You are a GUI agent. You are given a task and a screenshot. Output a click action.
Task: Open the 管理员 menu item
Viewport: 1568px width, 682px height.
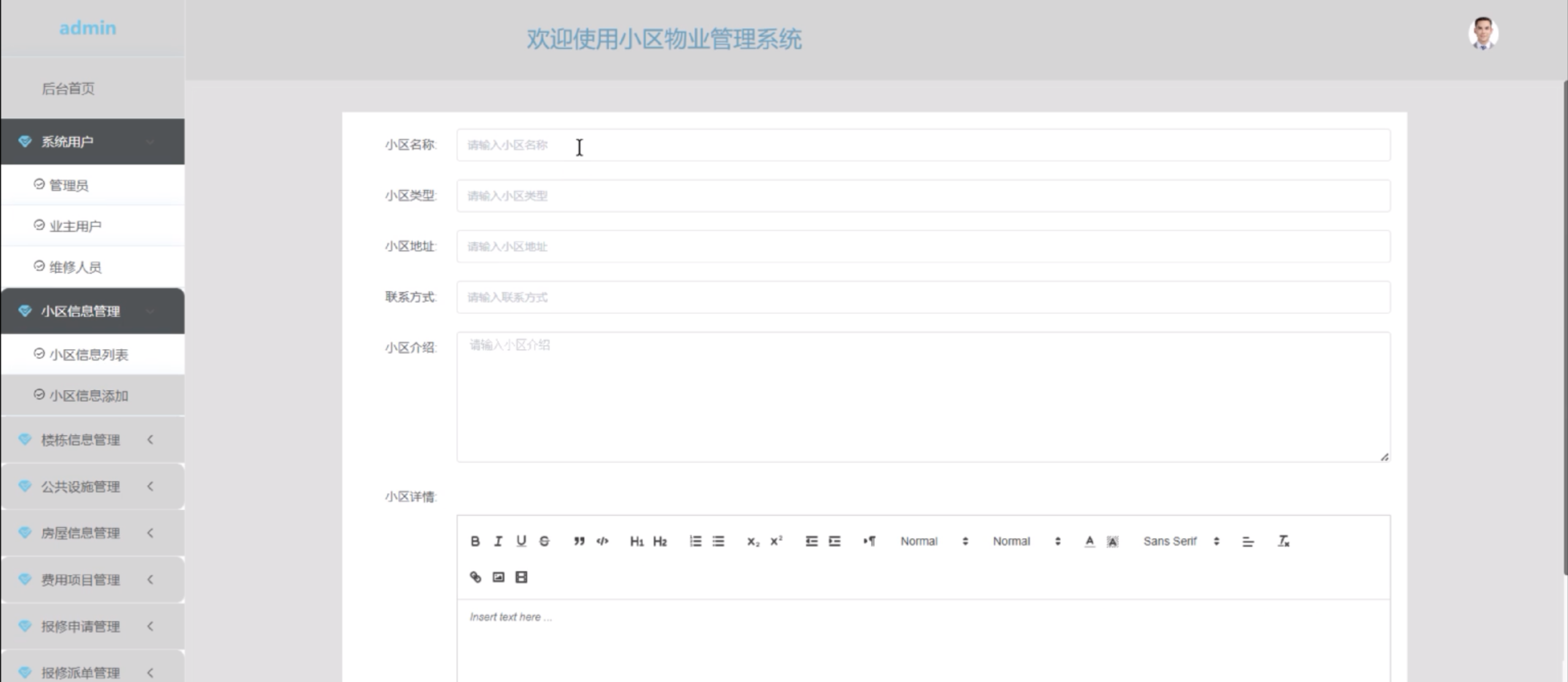[x=69, y=185]
